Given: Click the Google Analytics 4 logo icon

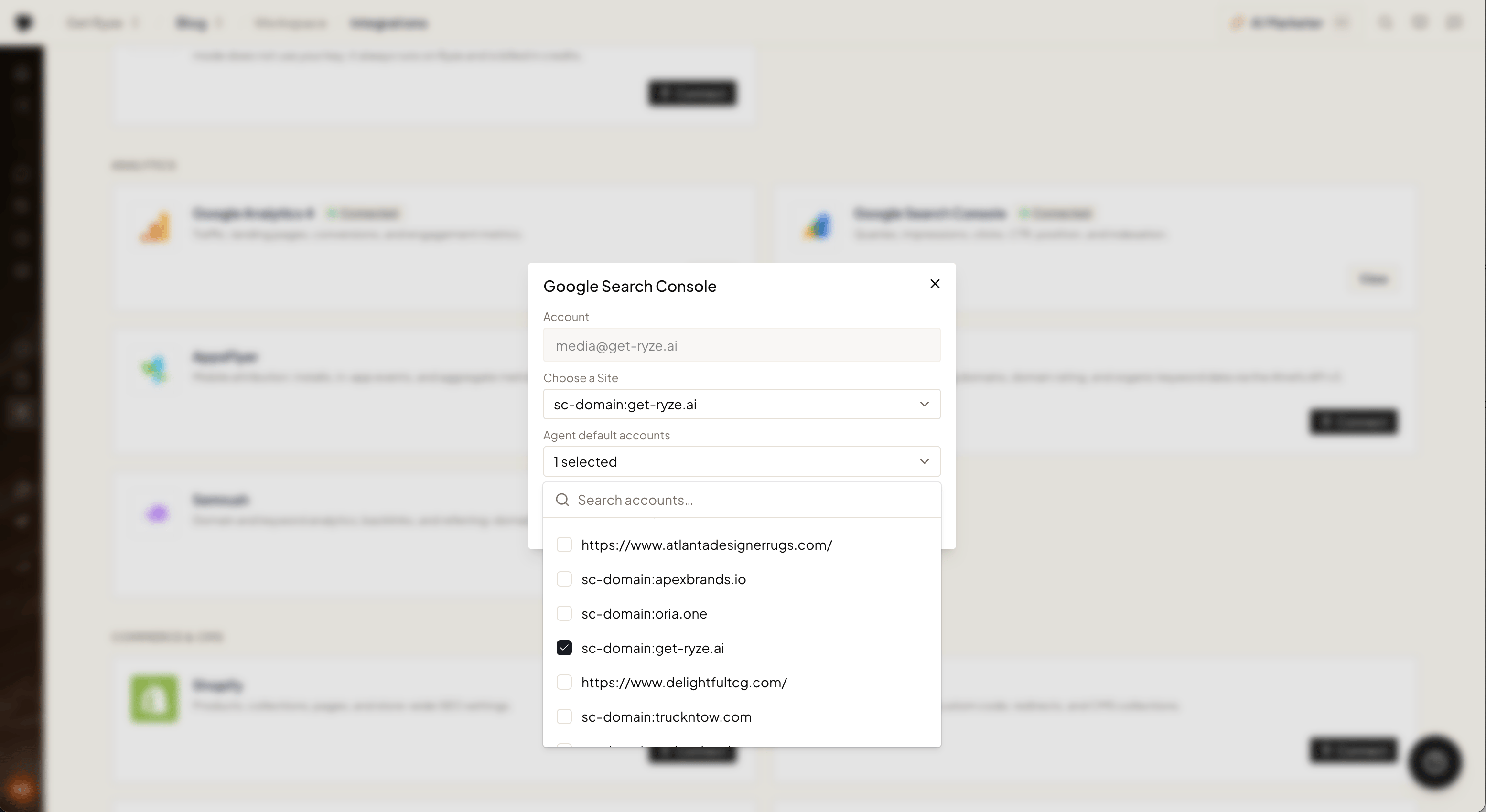Looking at the screenshot, I should [x=155, y=227].
